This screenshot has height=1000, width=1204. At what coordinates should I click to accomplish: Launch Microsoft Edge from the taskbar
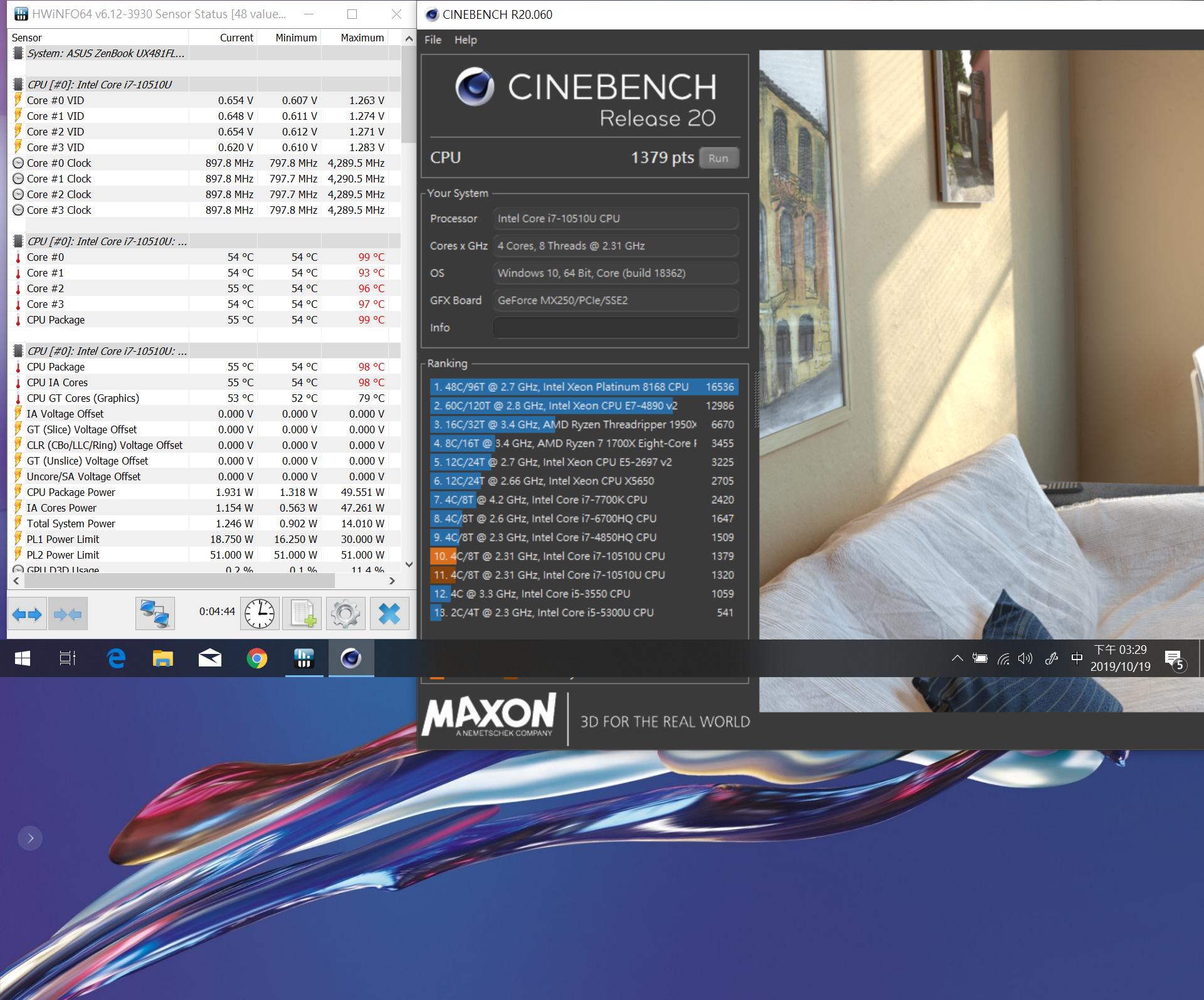pos(116,658)
